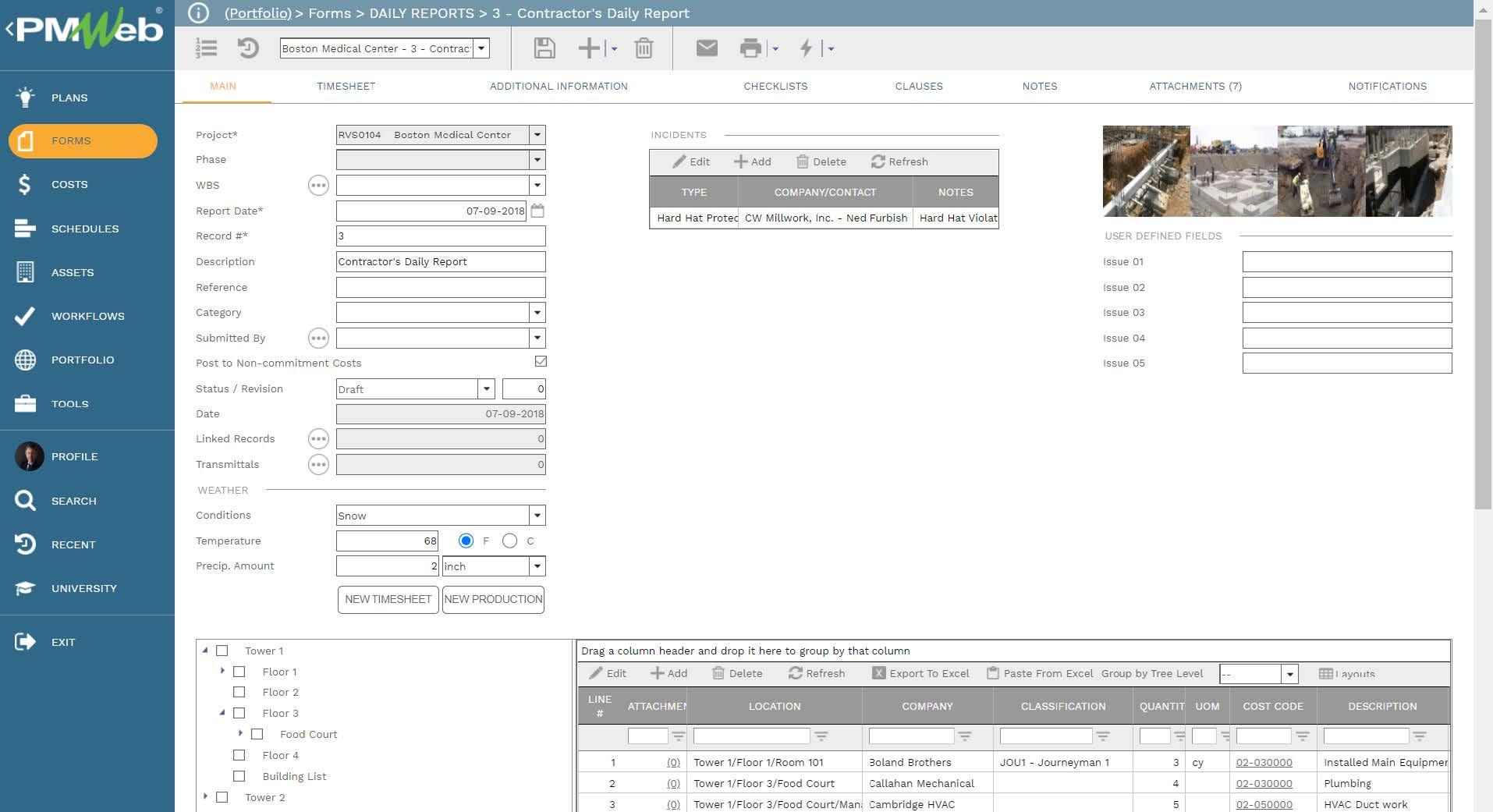Check the Building List checkbox

[x=239, y=776]
